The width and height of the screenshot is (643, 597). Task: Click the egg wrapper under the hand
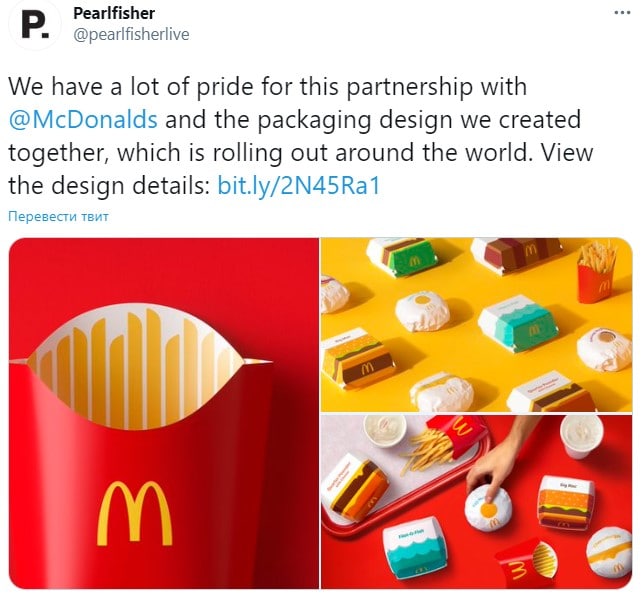click(x=488, y=508)
